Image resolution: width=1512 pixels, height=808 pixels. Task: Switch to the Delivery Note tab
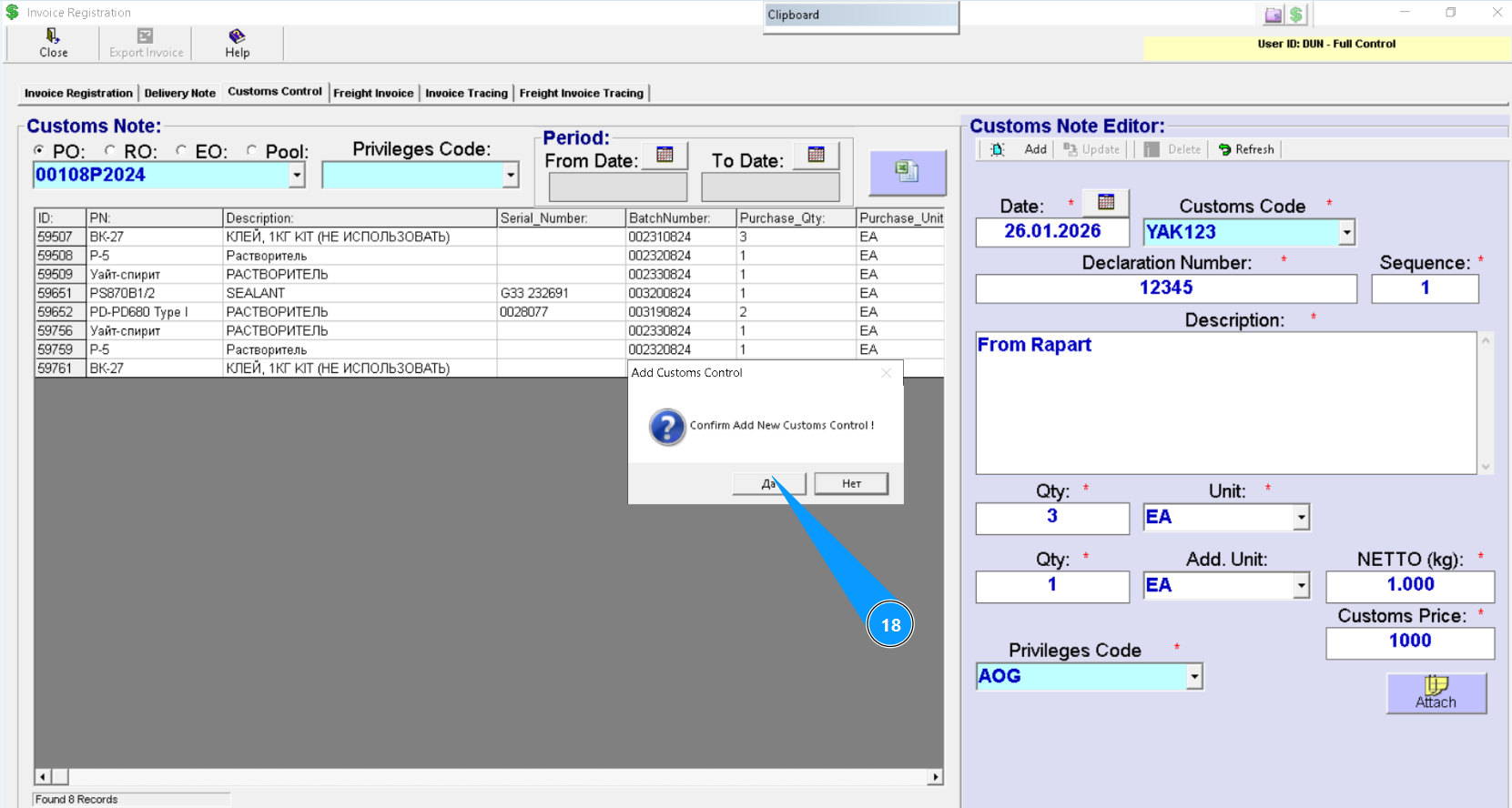[179, 93]
